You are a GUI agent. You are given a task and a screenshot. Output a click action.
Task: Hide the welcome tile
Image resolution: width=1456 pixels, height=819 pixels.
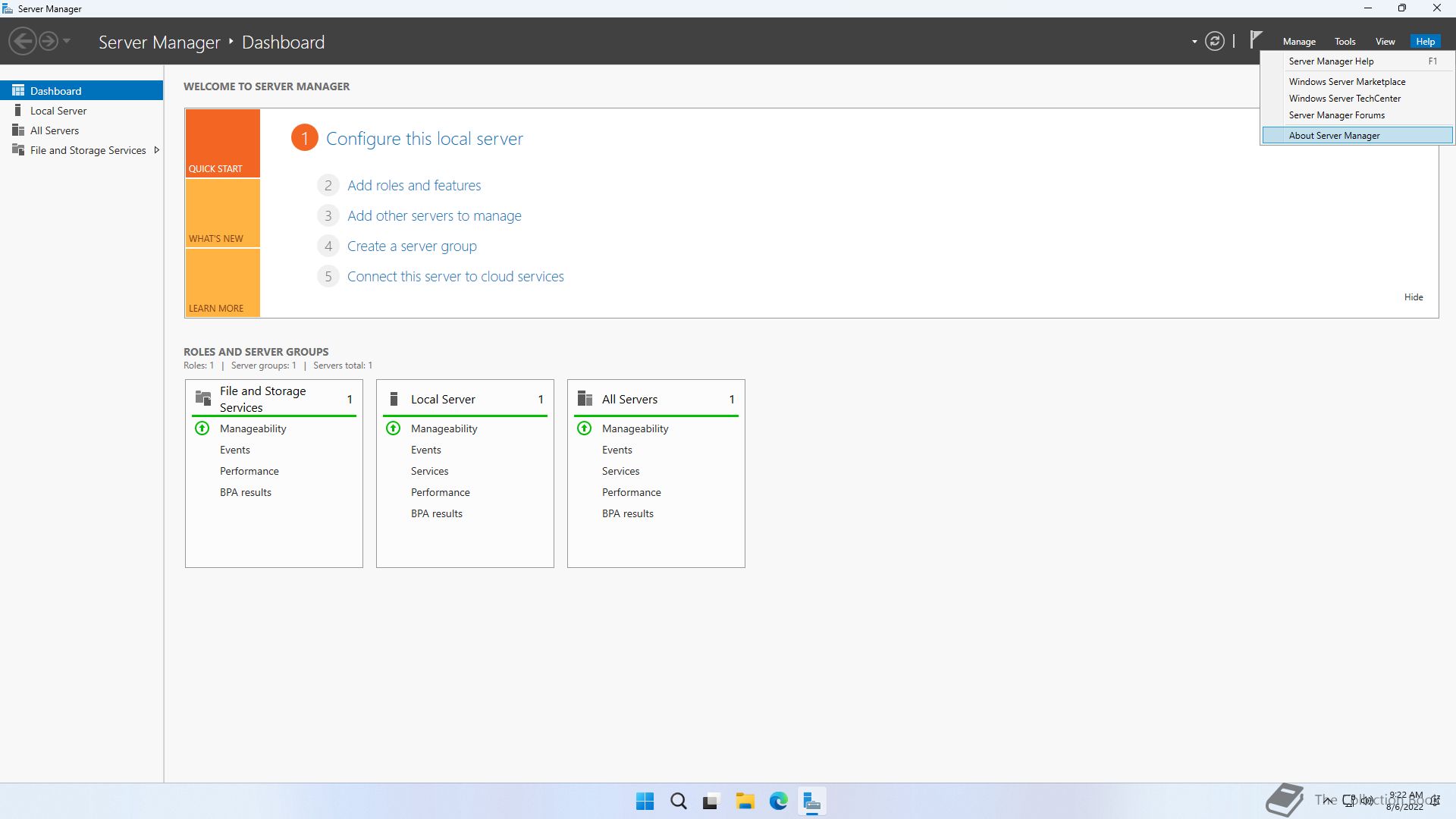pos(1413,297)
